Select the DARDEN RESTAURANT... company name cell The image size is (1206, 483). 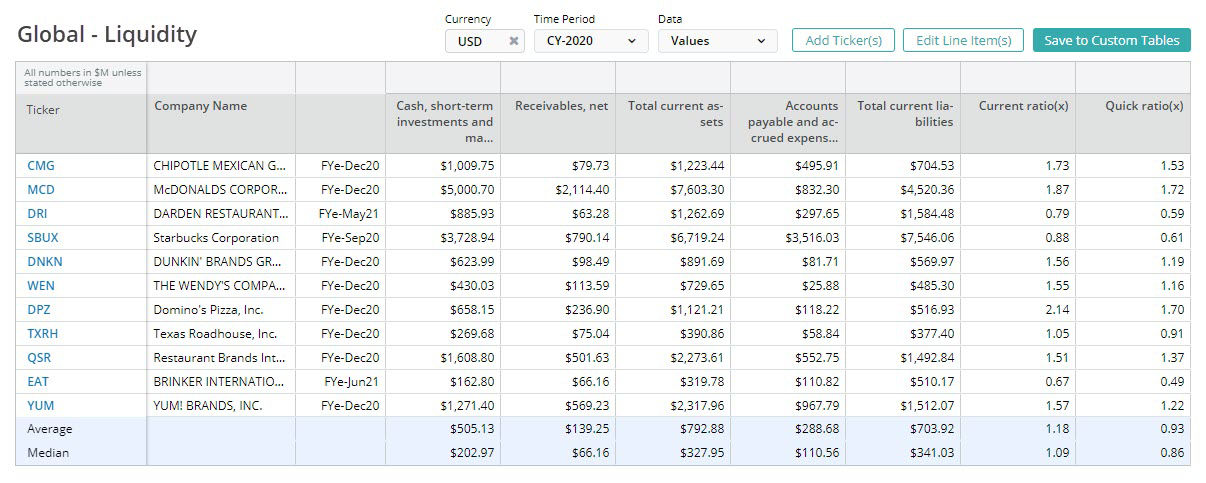(x=221, y=213)
